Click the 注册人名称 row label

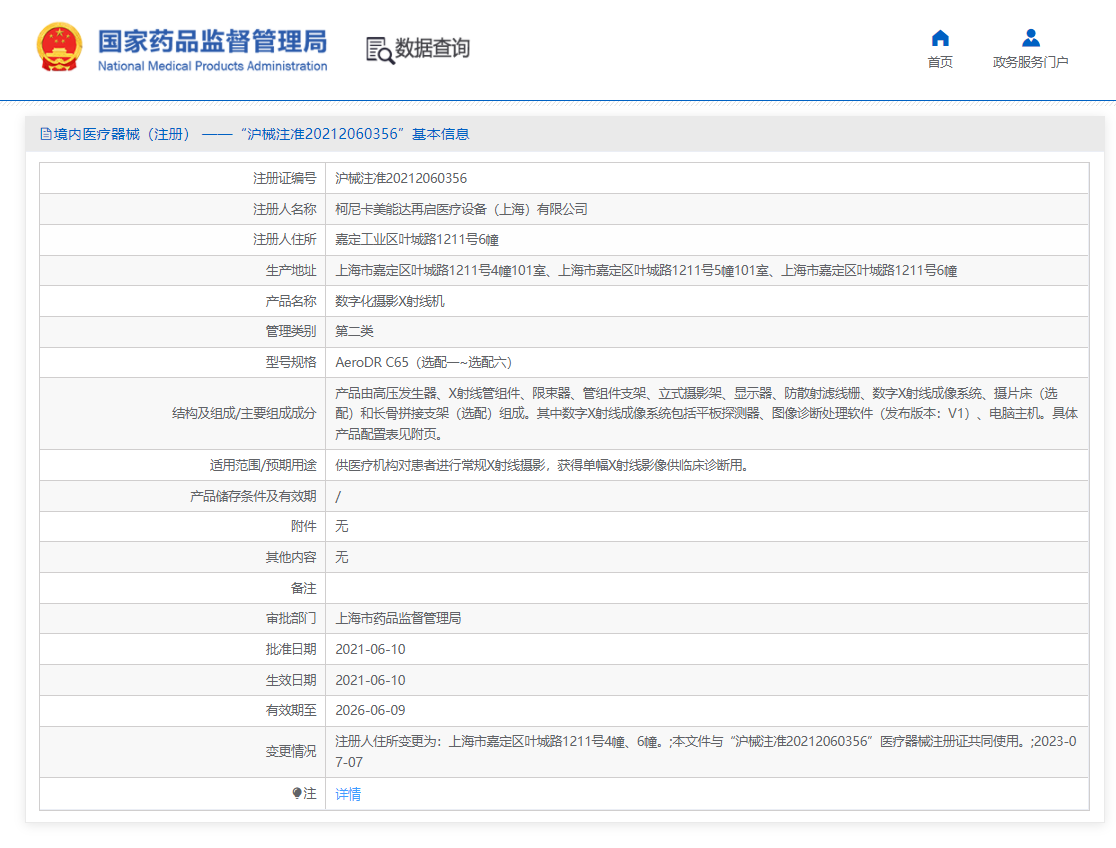click(285, 209)
